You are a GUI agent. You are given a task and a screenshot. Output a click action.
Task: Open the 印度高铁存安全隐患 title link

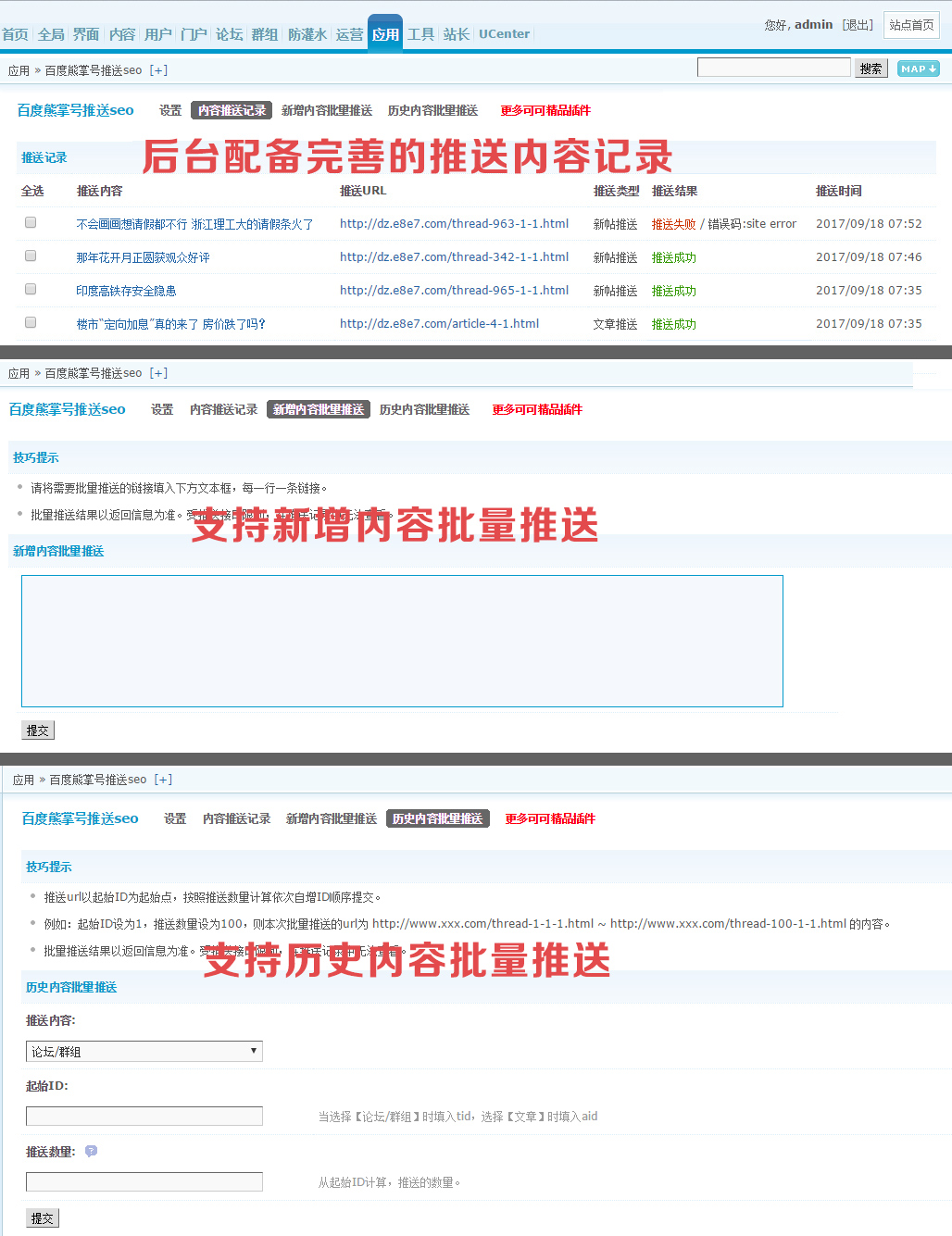[126, 291]
